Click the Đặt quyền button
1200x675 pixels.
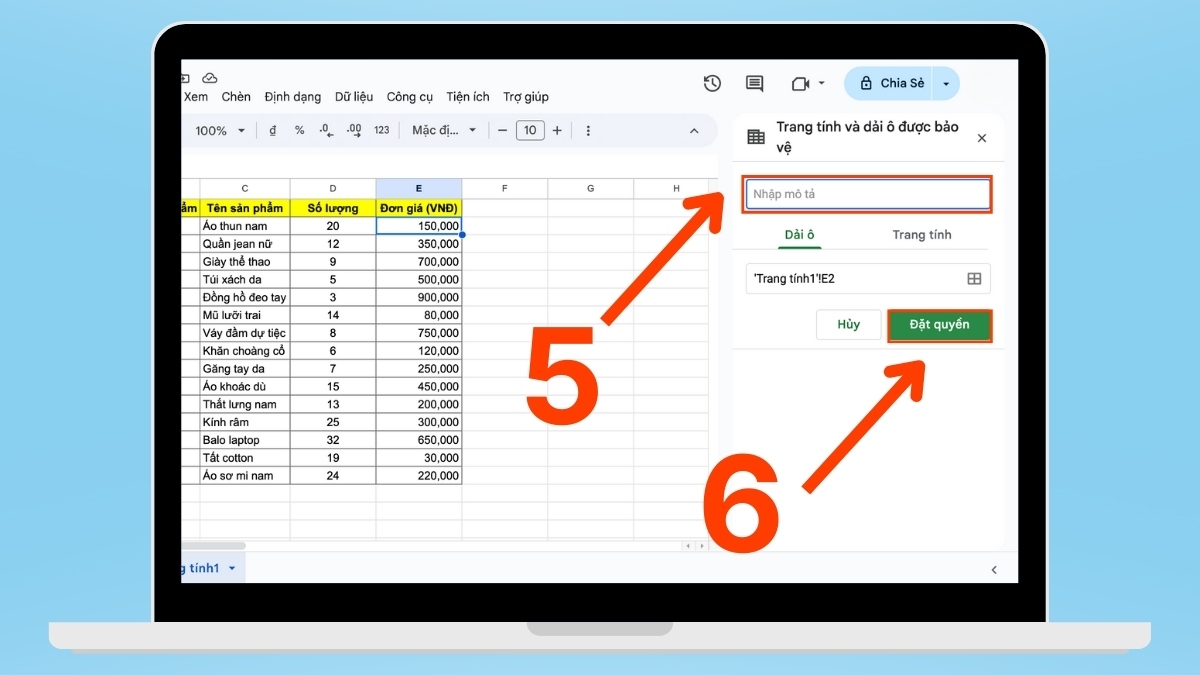(940, 325)
